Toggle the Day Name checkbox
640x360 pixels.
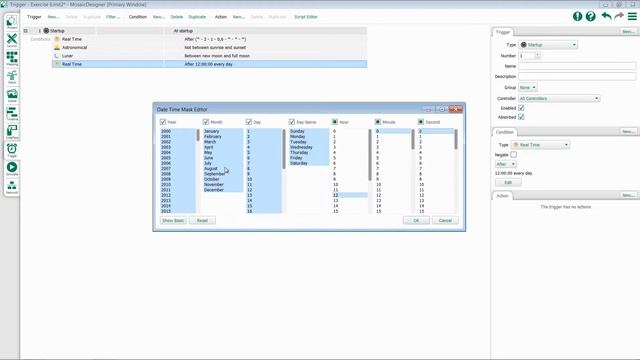click(x=292, y=122)
